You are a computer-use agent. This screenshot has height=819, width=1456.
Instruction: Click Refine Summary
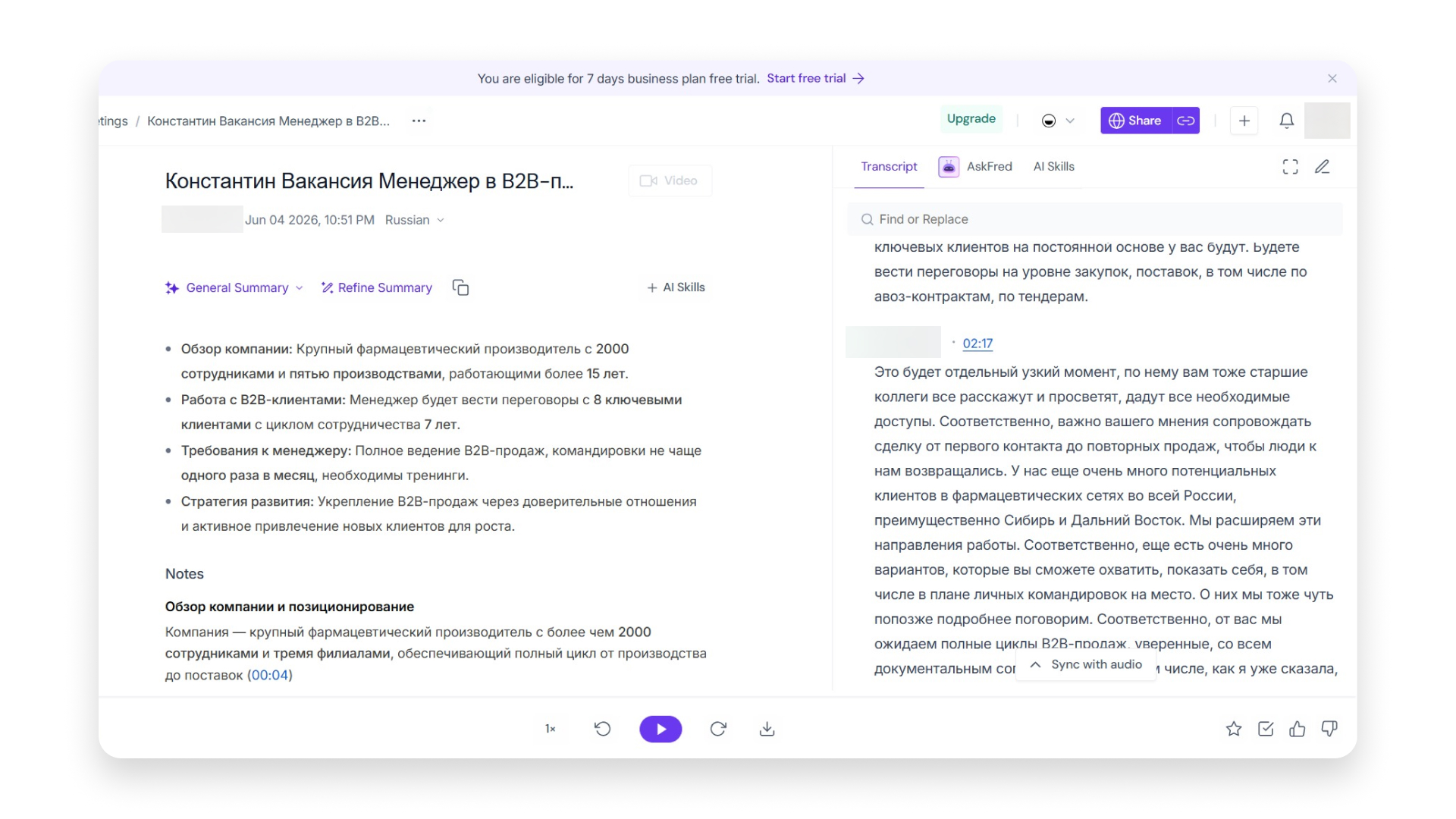point(377,287)
